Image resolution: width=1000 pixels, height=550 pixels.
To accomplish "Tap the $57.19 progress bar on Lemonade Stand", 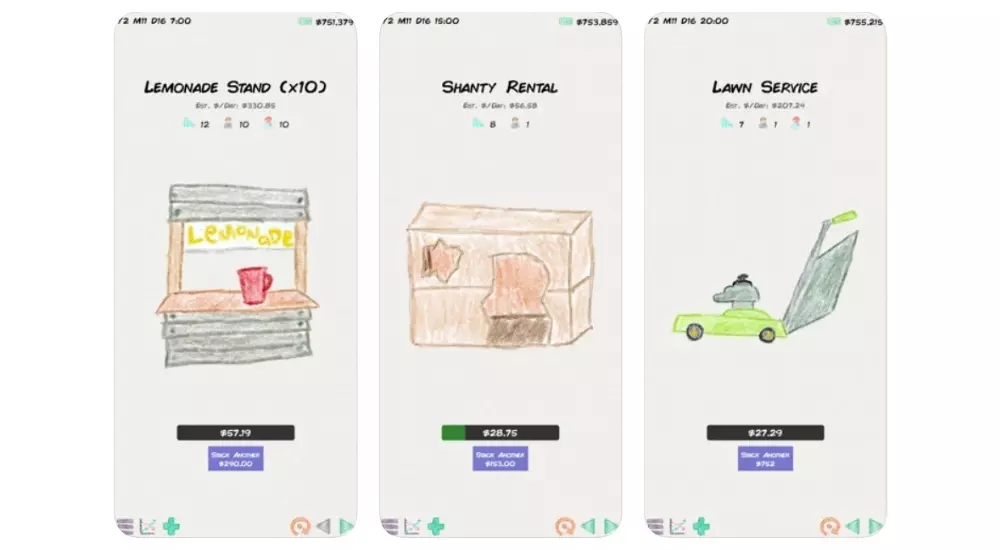I will (x=235, y=433).
